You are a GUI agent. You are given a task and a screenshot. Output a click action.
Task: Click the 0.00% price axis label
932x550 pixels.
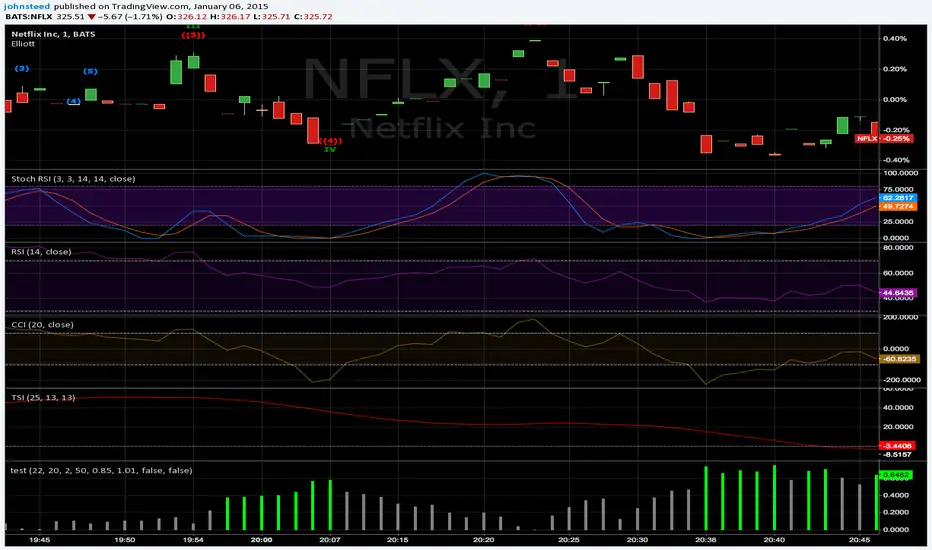pyautogui.click(x=895, y=100)
